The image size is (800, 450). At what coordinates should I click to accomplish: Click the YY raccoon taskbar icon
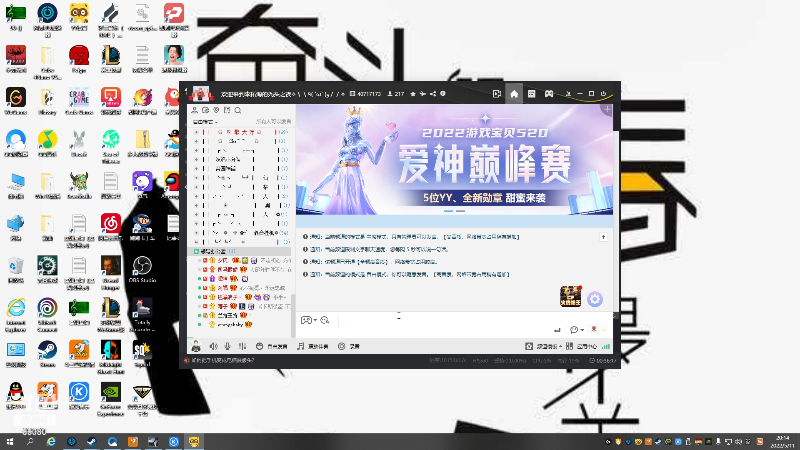194,442
